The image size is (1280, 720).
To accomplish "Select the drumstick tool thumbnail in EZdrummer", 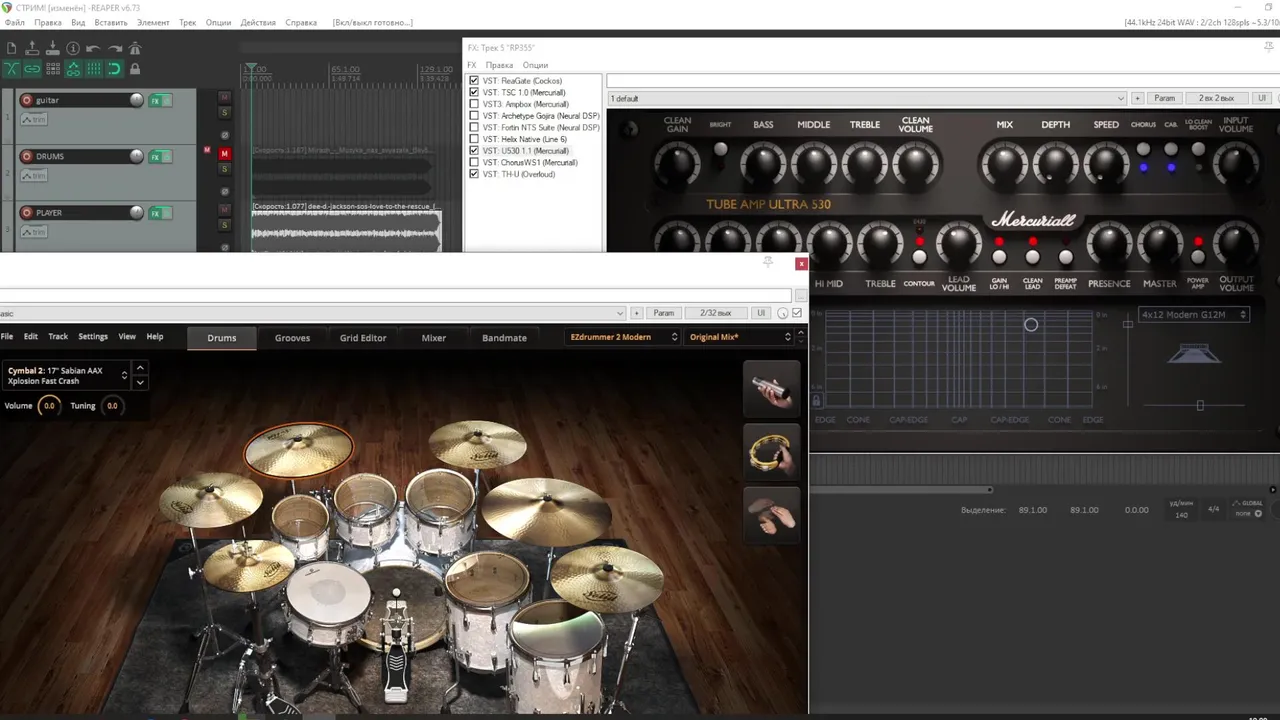I will click(771, 389).
